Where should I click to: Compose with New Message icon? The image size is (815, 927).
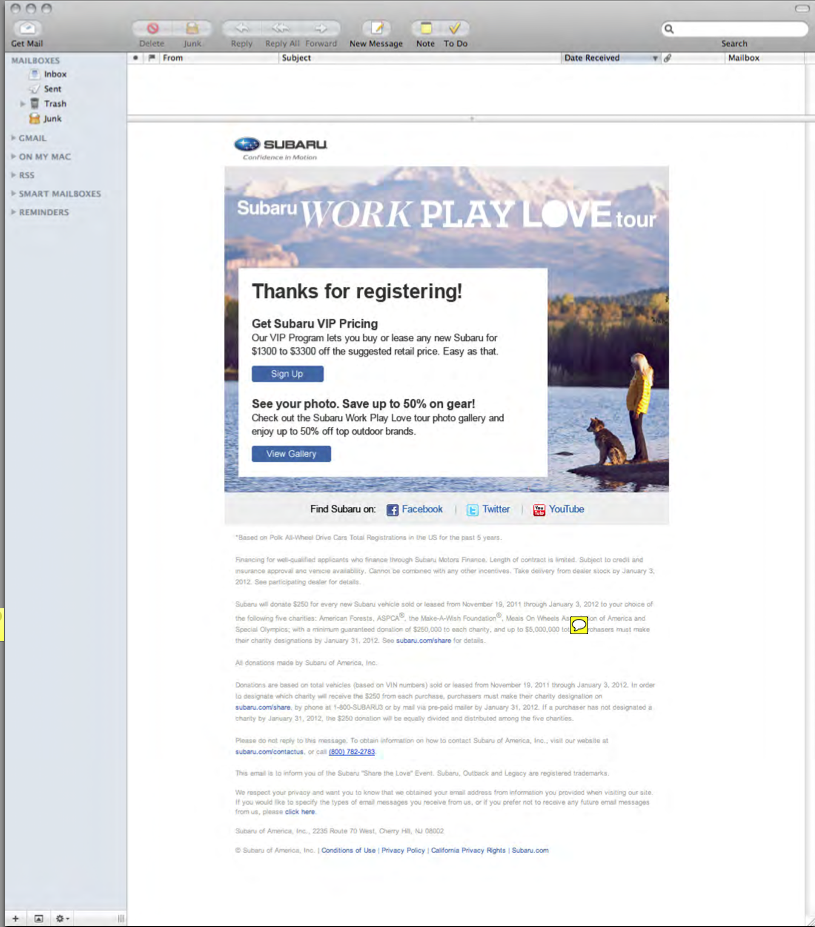coord(376,28)
